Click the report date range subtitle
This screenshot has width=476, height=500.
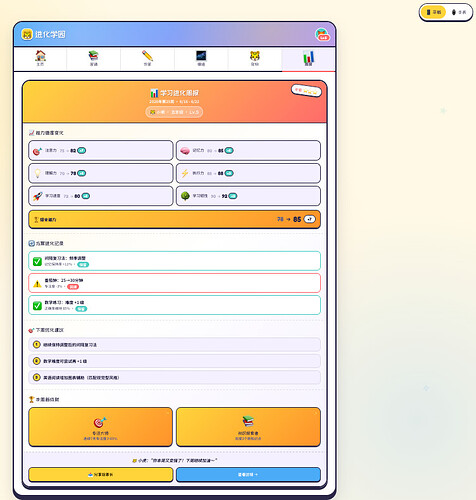coord(174,101)
